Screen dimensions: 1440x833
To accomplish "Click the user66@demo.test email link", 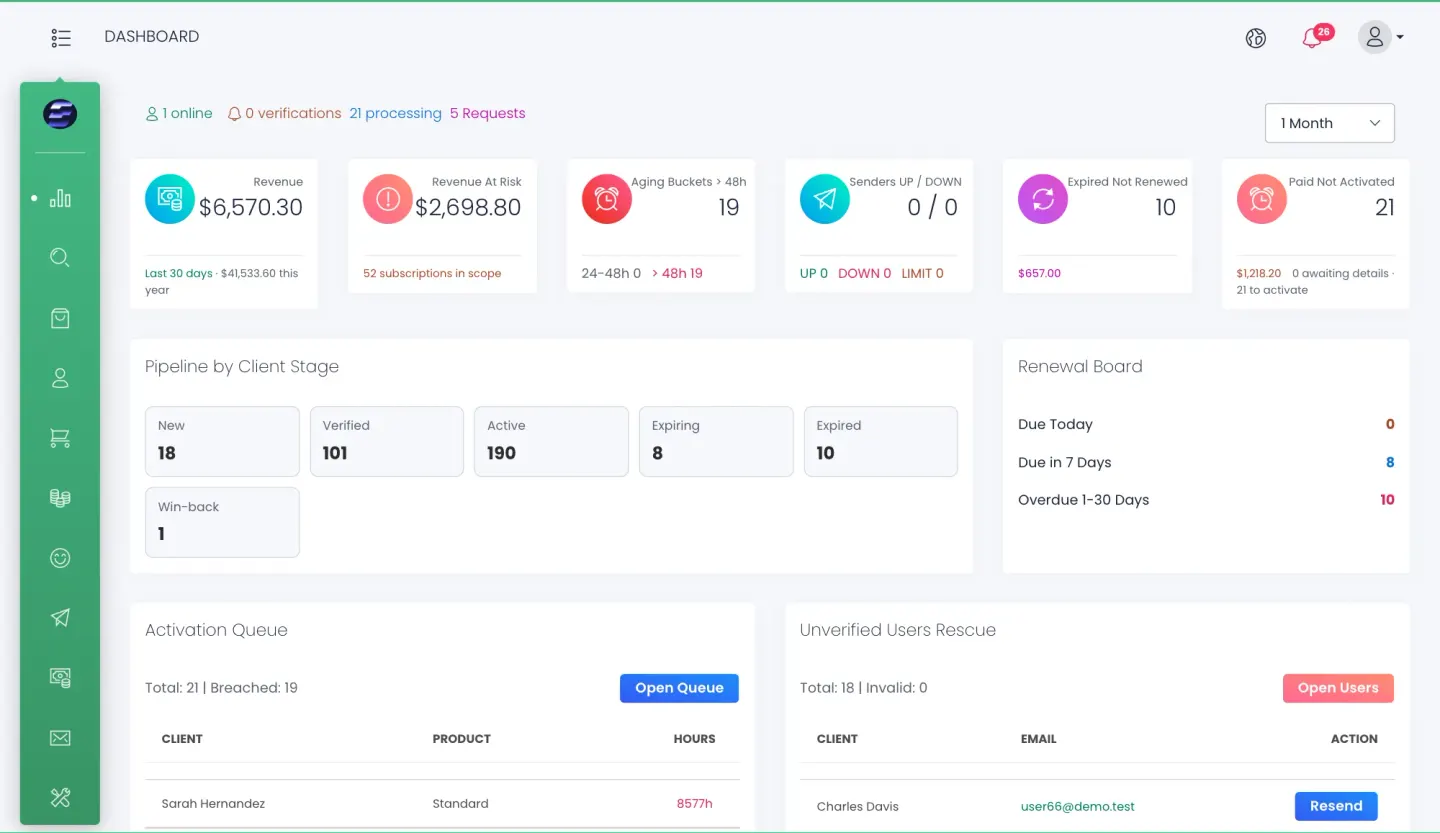I will pyautogui.click(x=1077, y=806).
